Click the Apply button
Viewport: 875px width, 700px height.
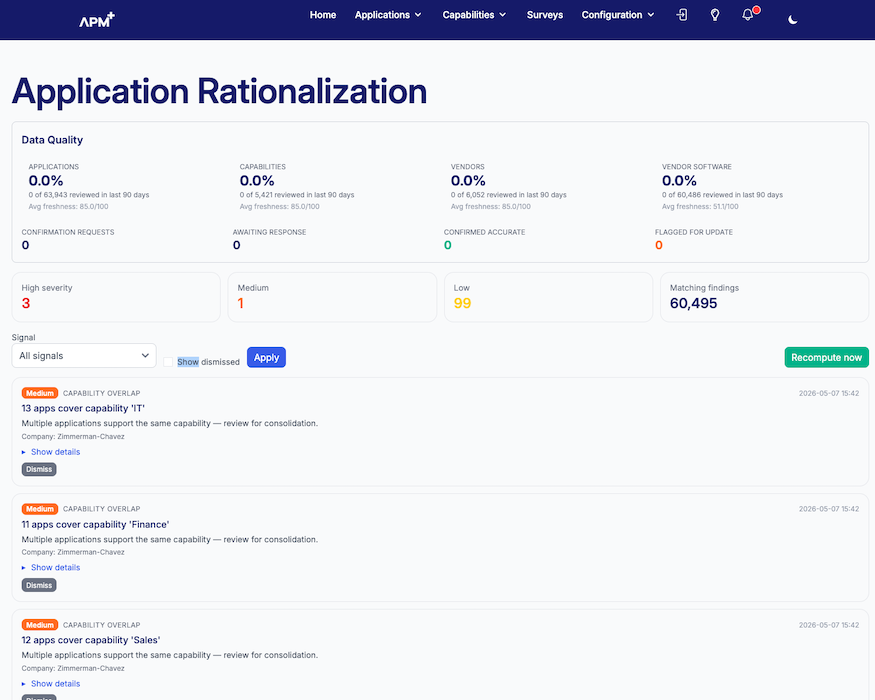coord(266,358)
